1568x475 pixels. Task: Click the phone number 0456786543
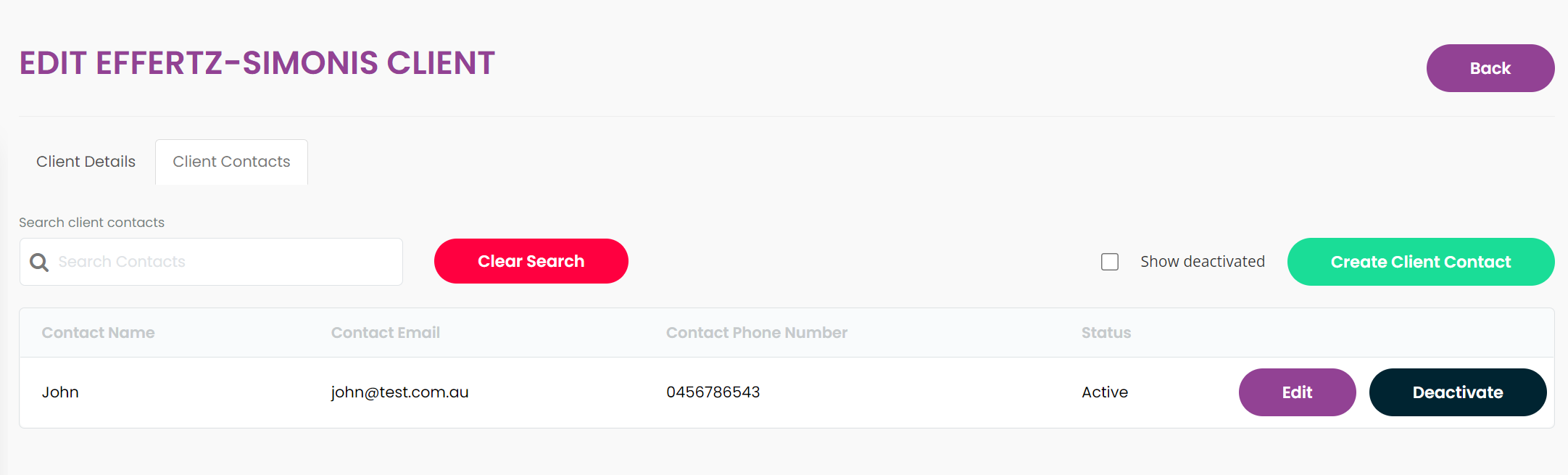[713, 392]
